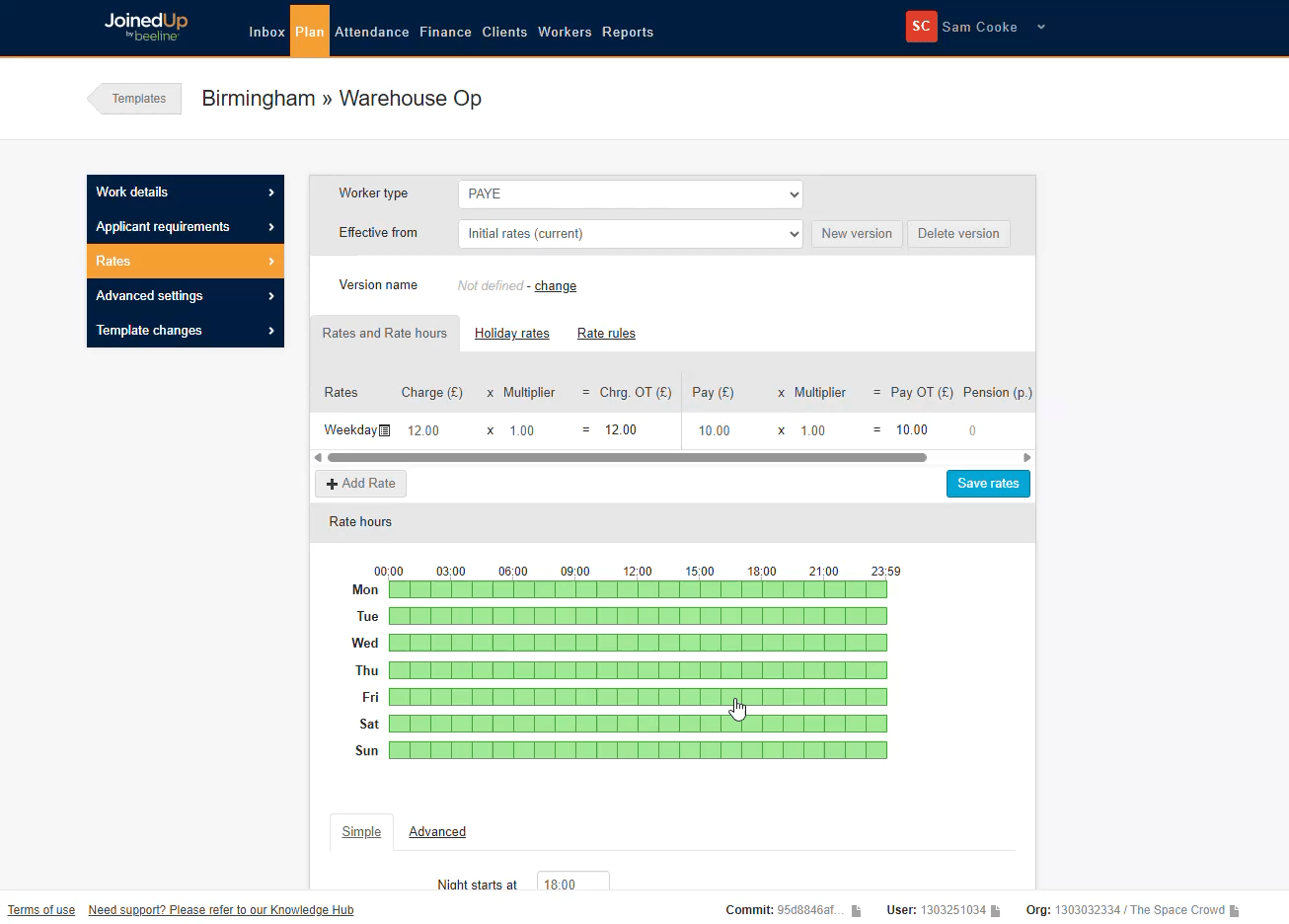Click the change link for Version name
1289x924 pixels.
[x=555, y=286]
